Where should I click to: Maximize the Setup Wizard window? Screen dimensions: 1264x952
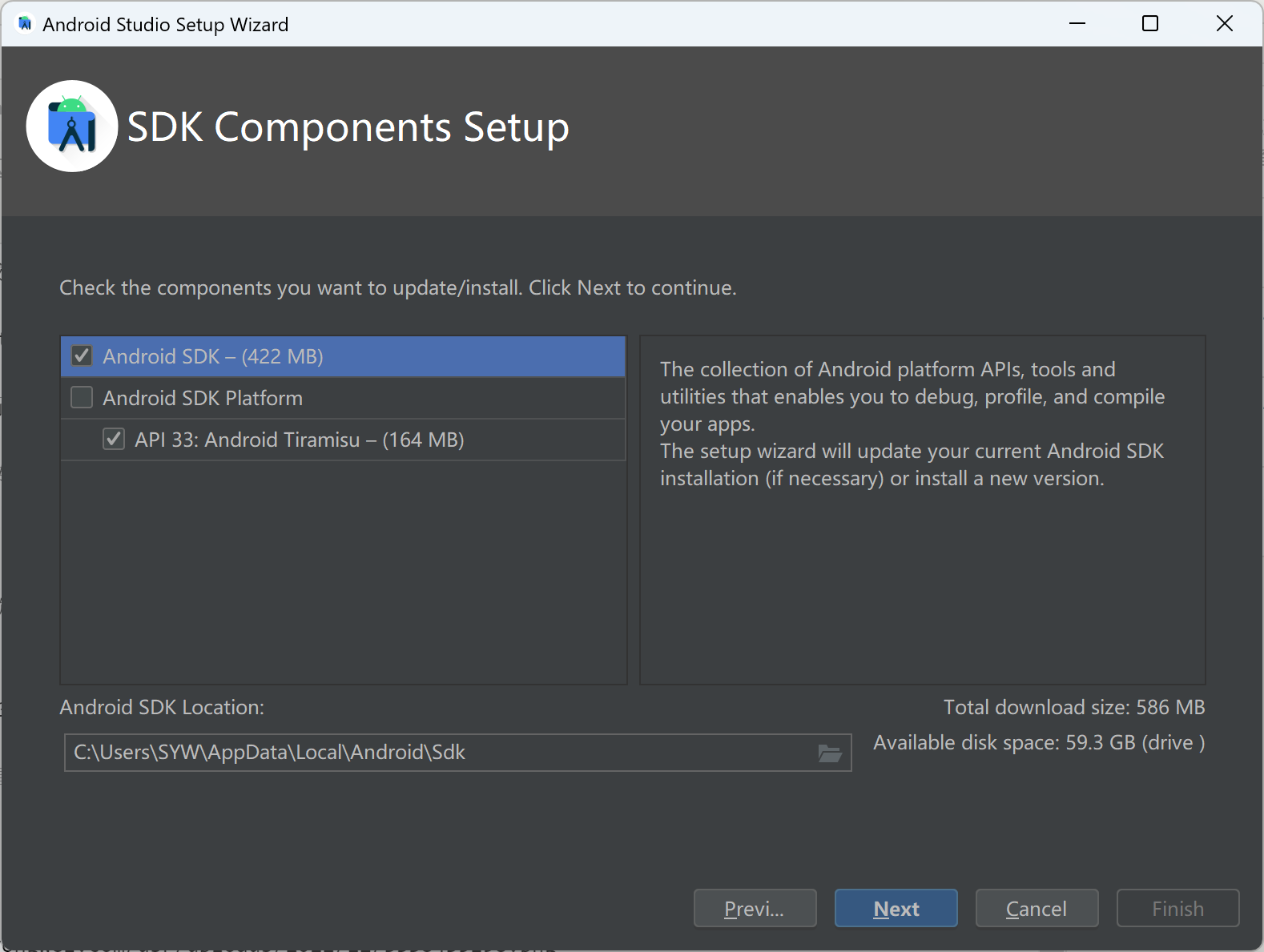click(1150, 24)
